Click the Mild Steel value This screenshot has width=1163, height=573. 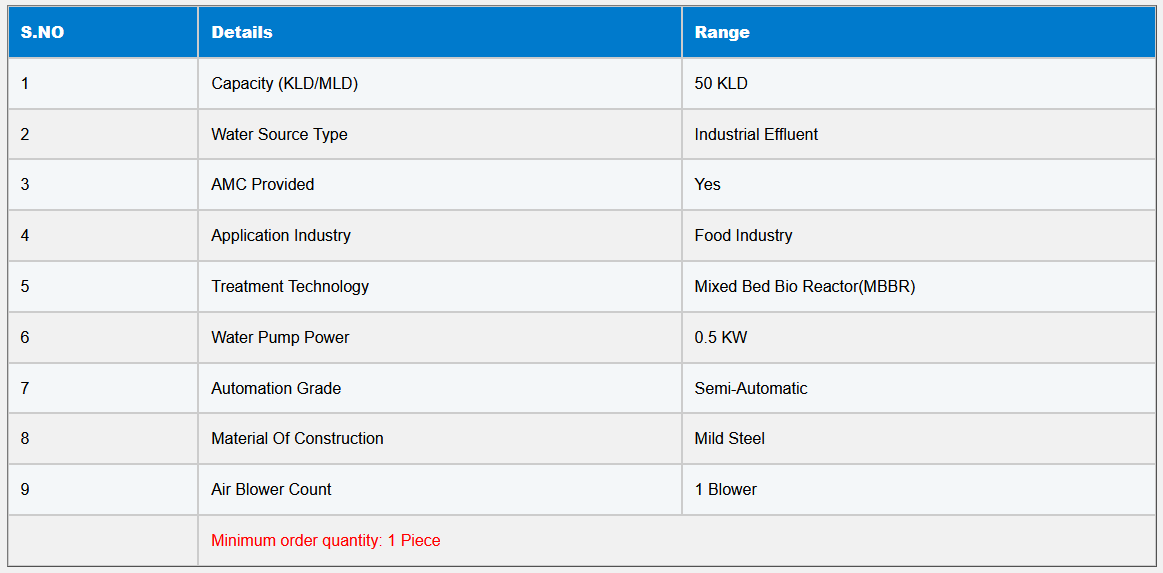[x=730, y=438]
